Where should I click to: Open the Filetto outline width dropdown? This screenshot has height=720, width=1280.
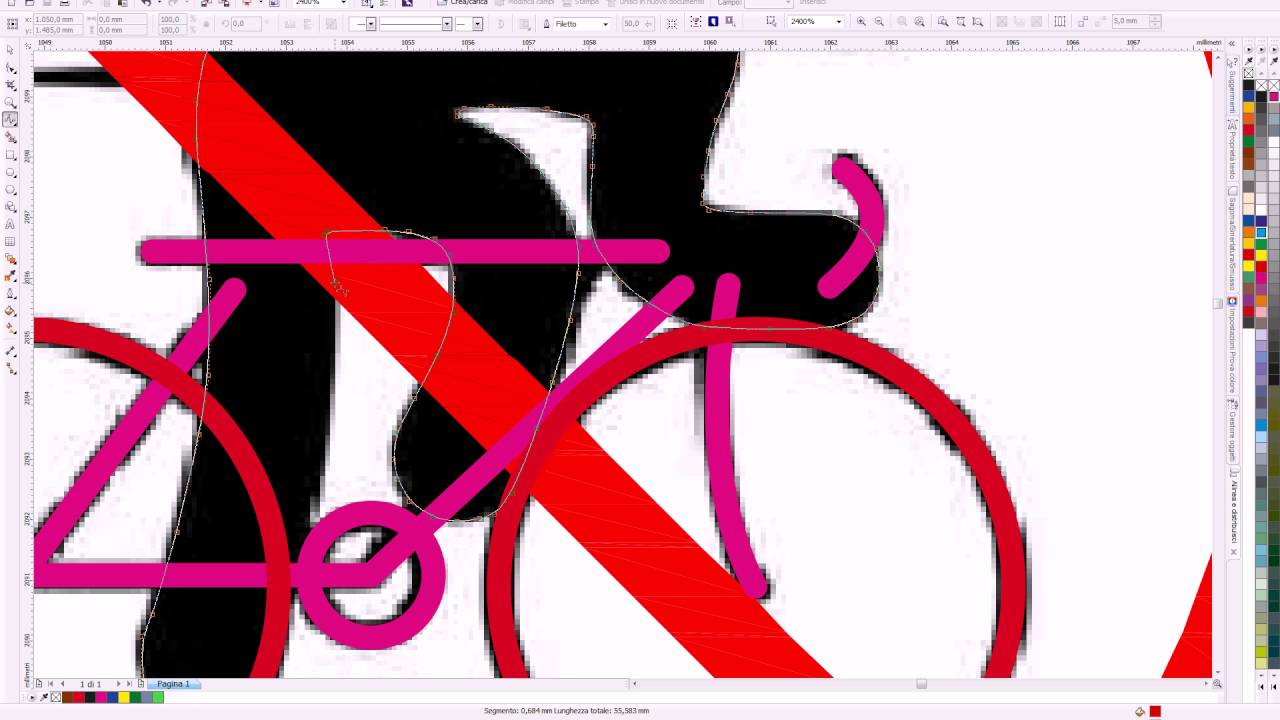pos(606,24)
